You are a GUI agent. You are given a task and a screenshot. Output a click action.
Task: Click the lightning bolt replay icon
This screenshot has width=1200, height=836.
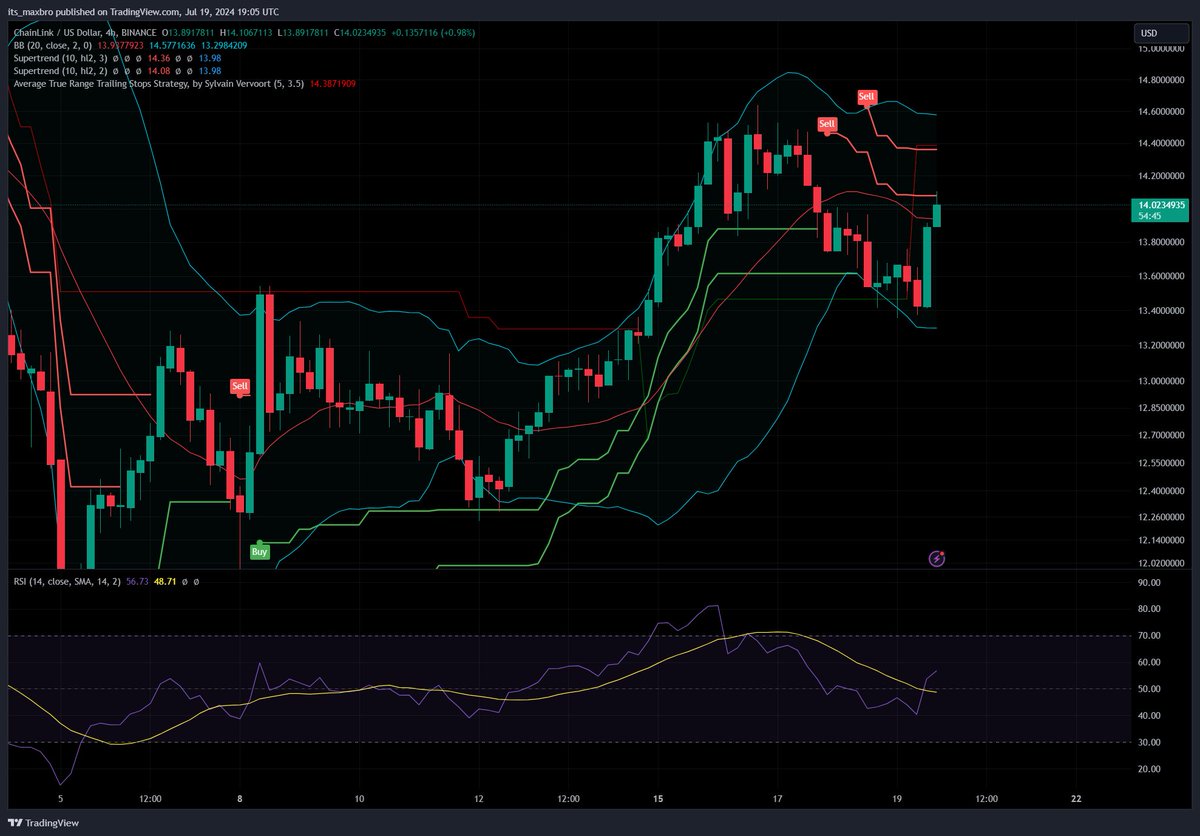tap(937, 559)
